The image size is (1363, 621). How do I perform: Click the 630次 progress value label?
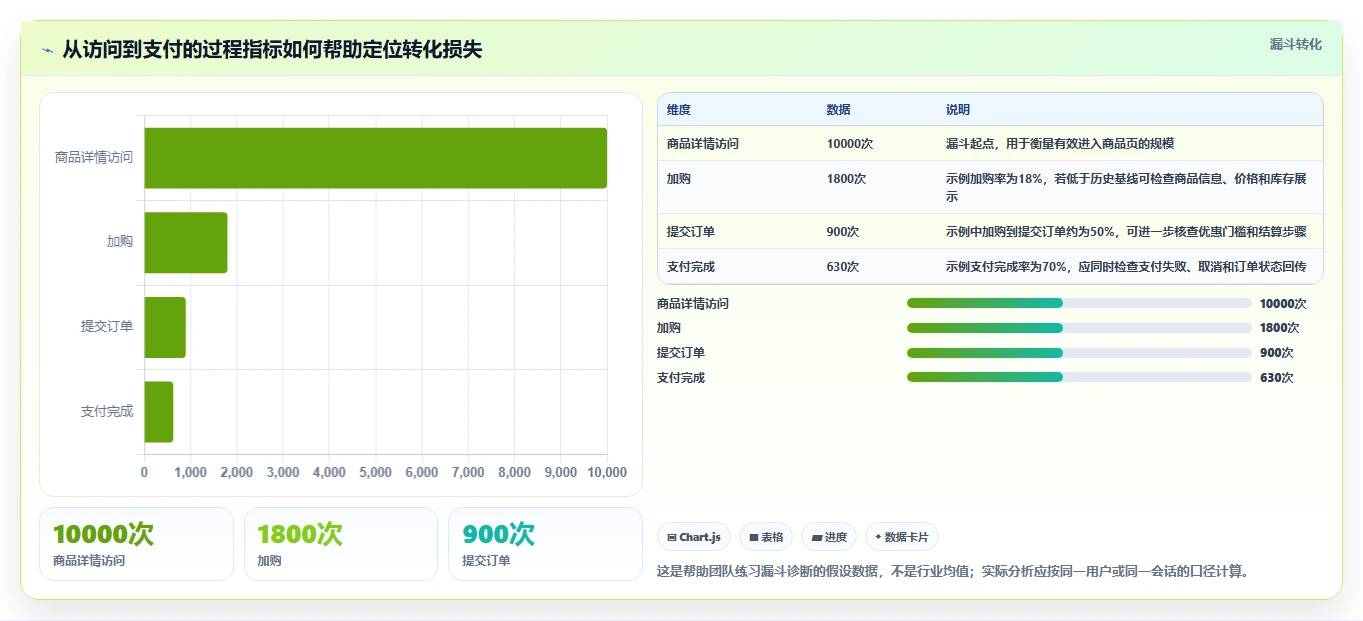1277,378
